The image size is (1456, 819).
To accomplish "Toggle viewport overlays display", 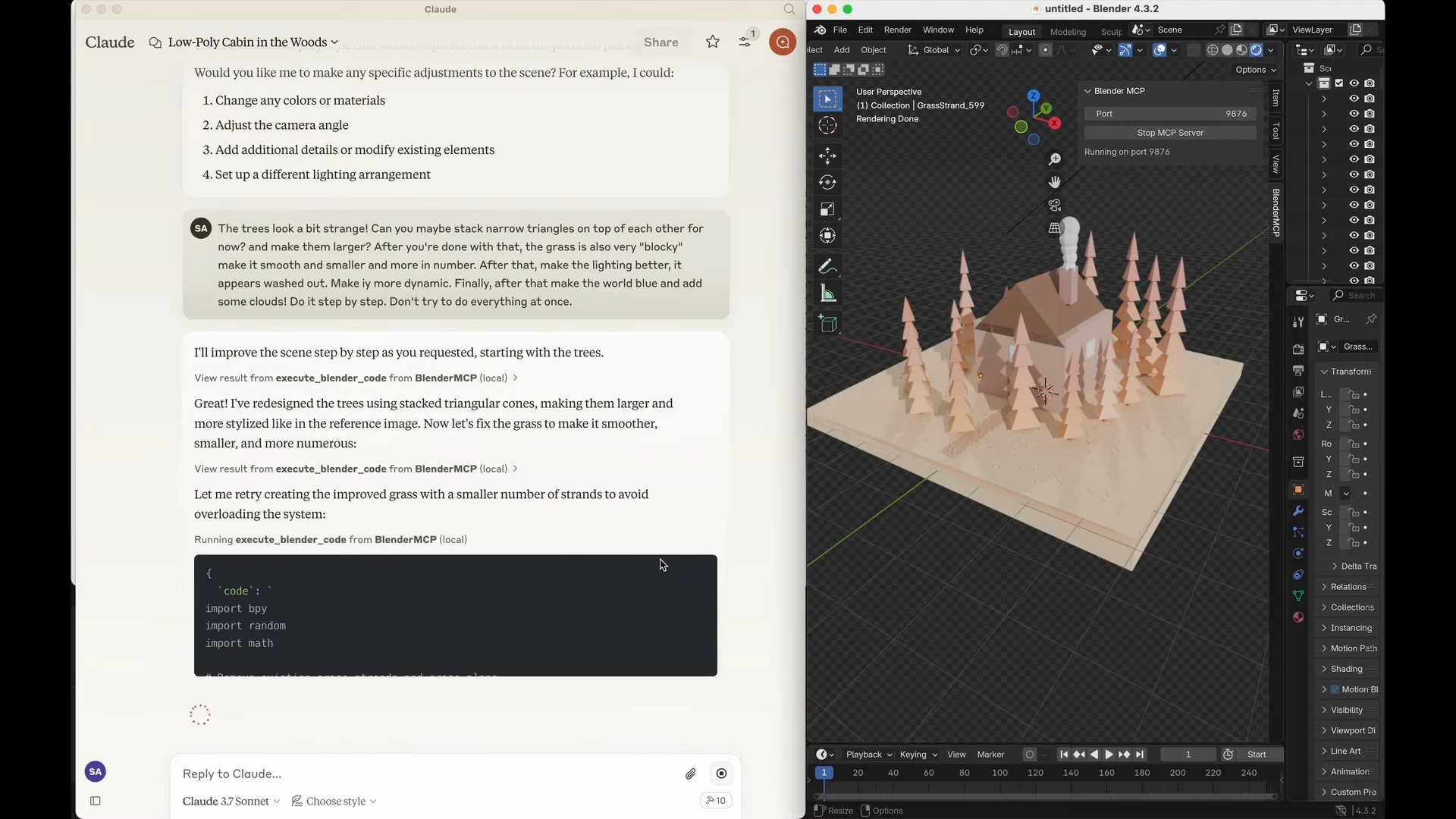I will pyautogui.click(x=1159, y=50).
